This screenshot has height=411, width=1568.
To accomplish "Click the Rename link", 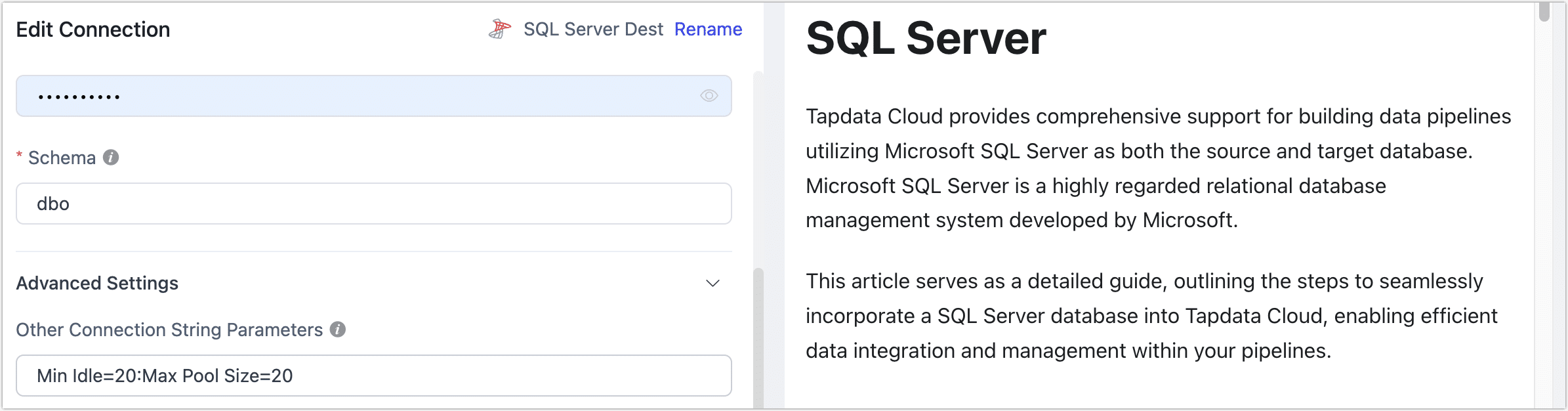I will coord(708,29).
